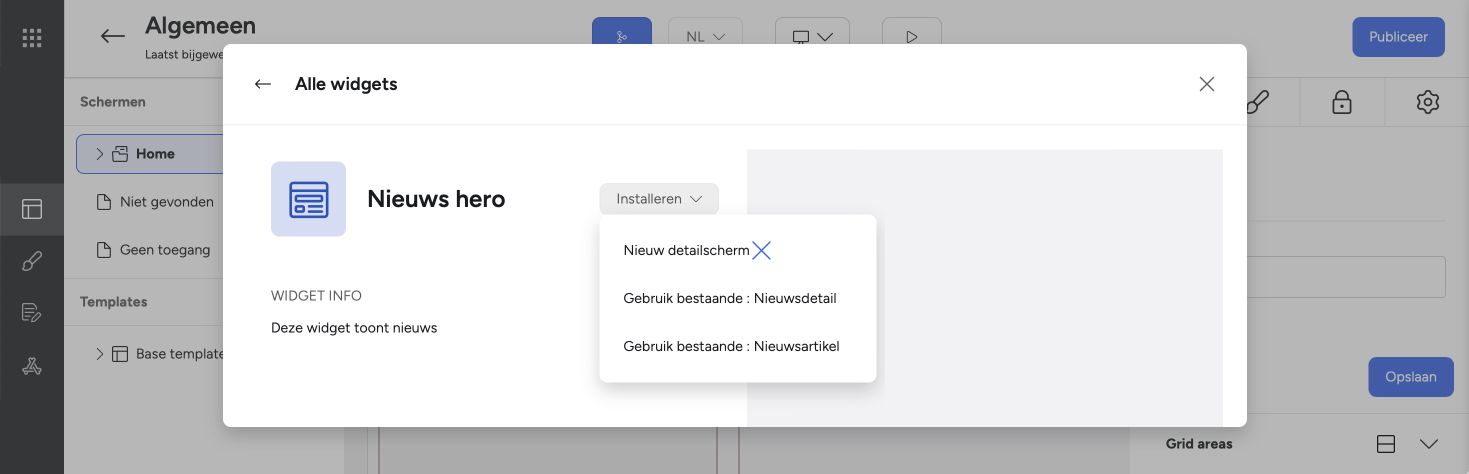
Task: Click the Publiceer button
Action: 1398,37
